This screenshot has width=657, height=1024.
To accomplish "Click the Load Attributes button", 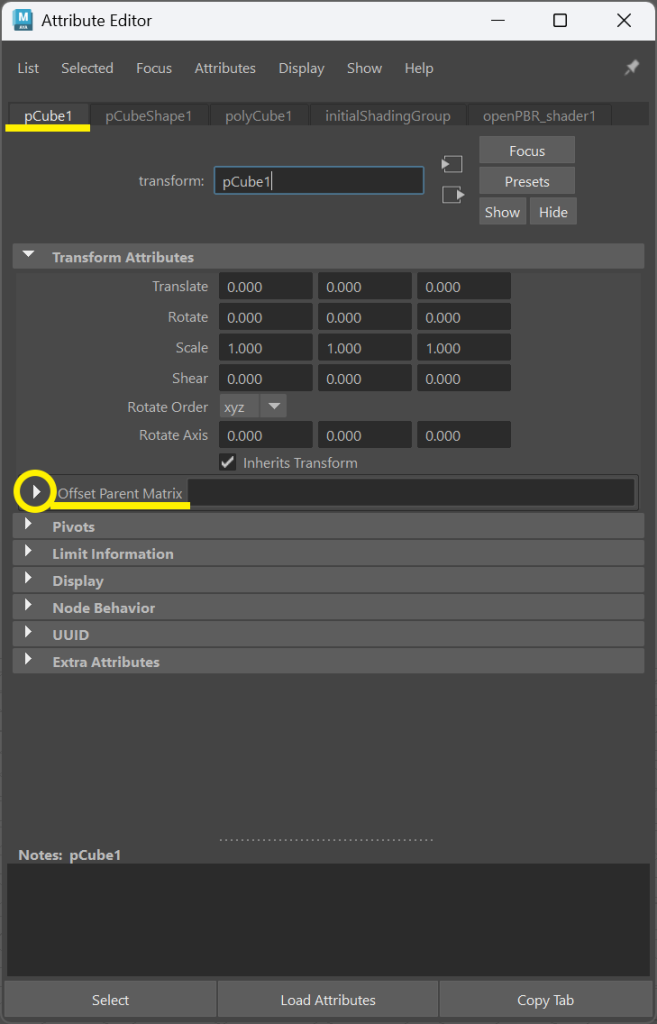I will [328, 1000].
